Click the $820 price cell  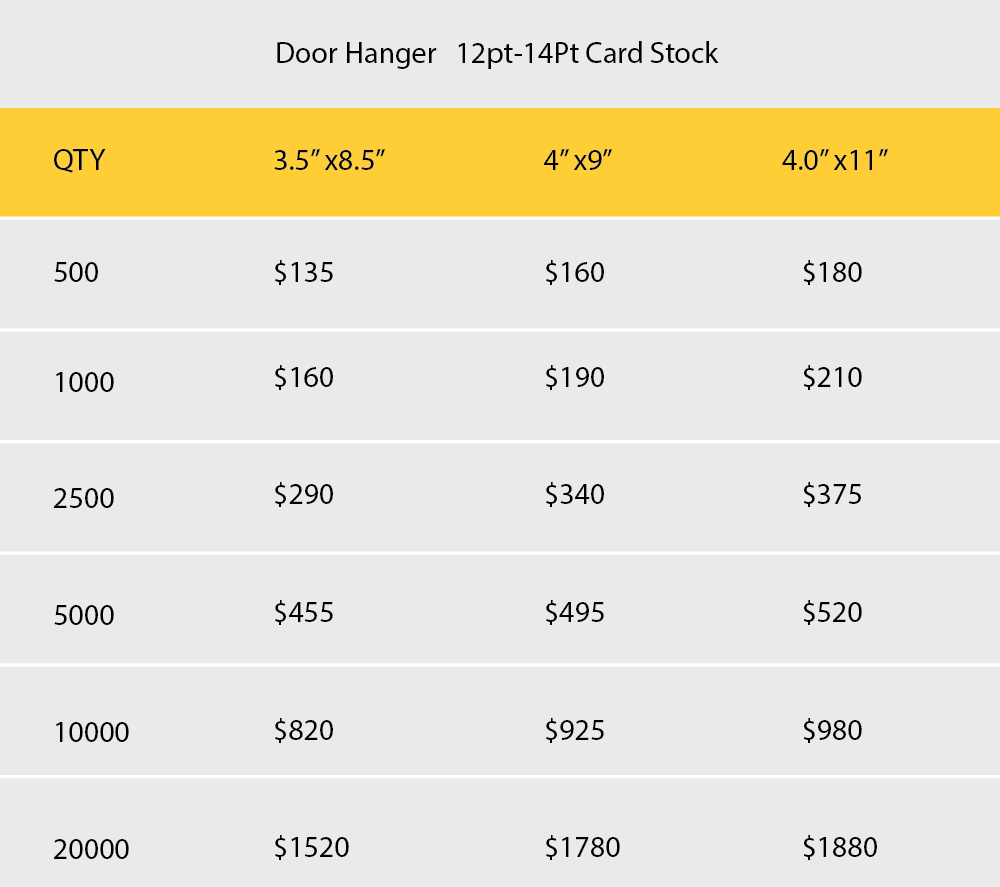[x=304, y=730]
